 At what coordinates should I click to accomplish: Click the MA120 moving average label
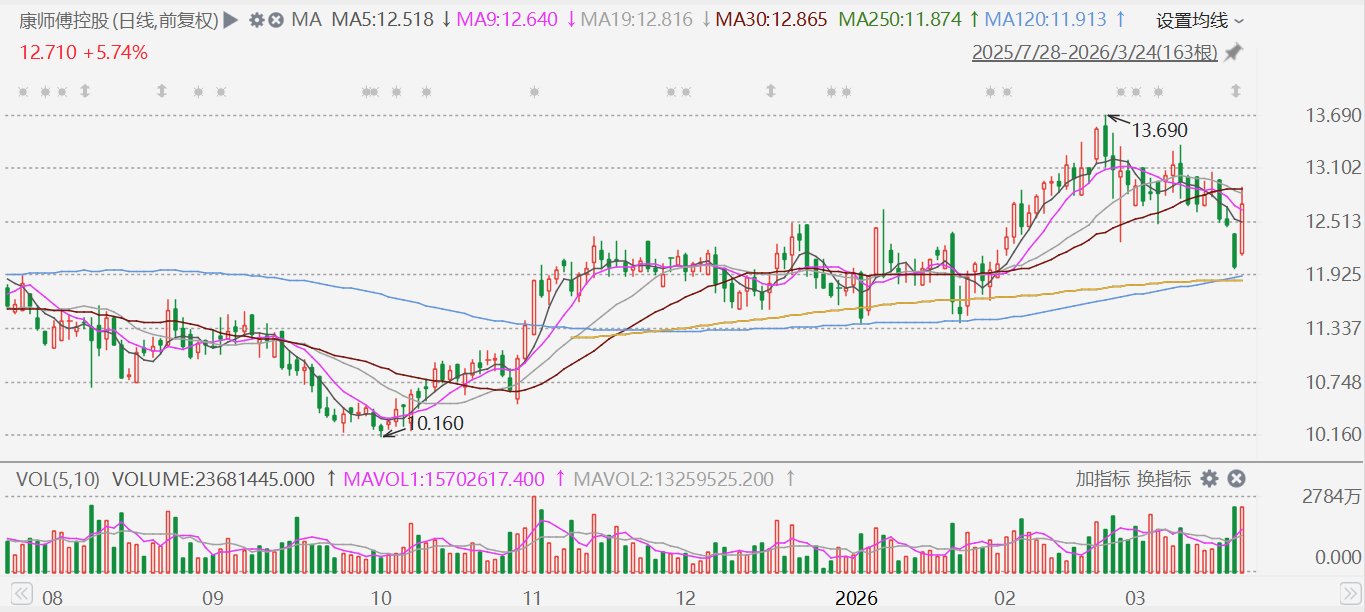(1045, 19)
